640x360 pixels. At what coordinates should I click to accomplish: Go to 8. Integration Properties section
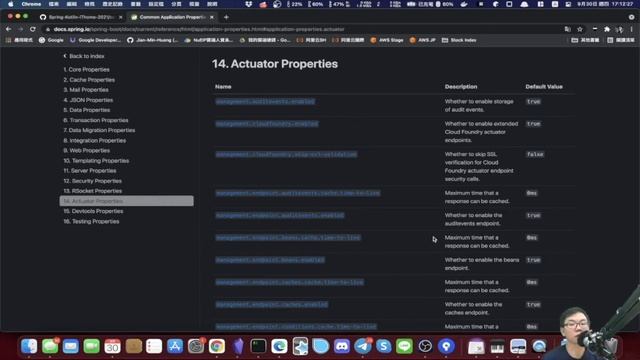95,140
